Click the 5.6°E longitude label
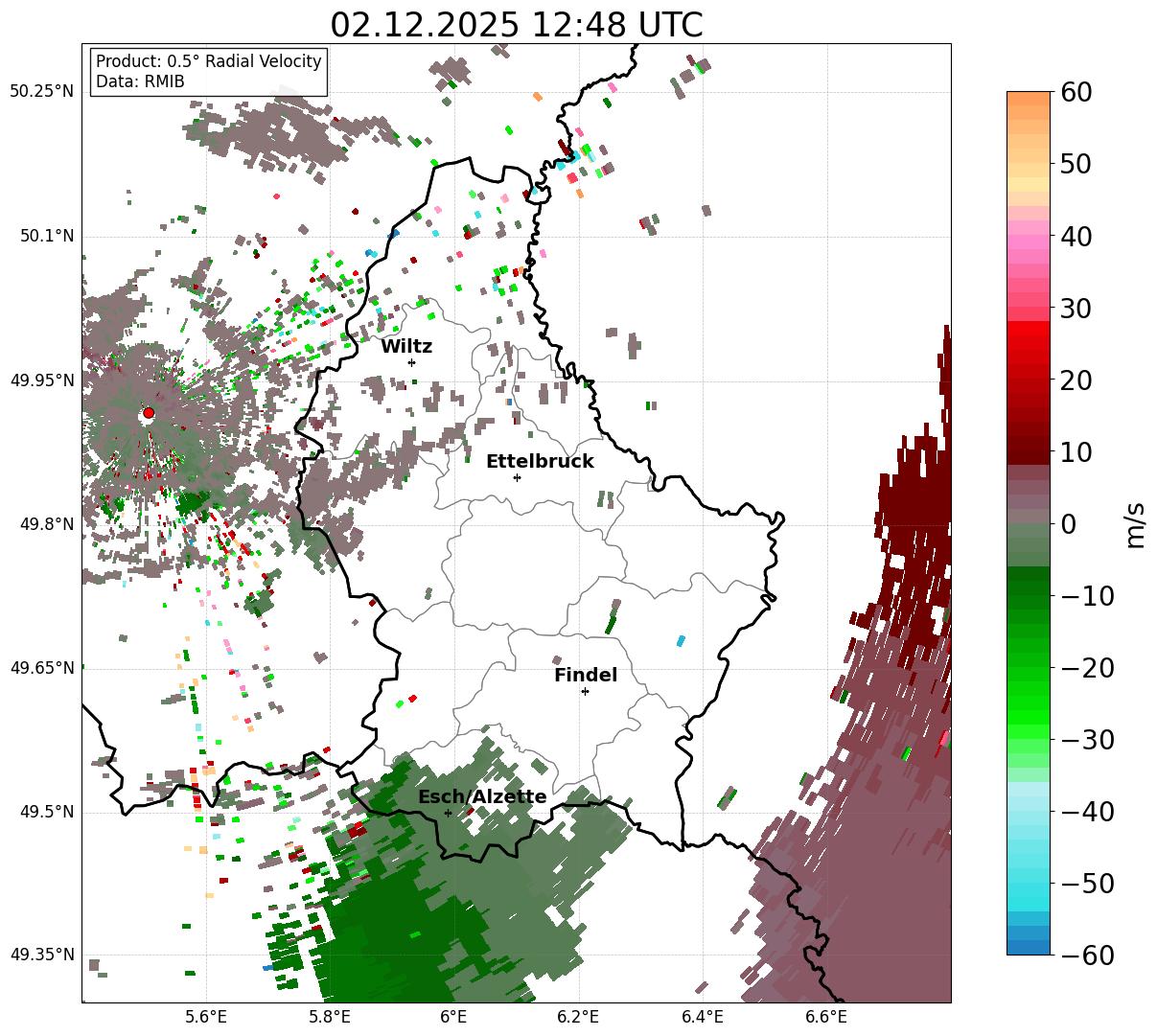This screenshot has height=1036, width=1157. pyautogui.click(x=206, y=1017)
